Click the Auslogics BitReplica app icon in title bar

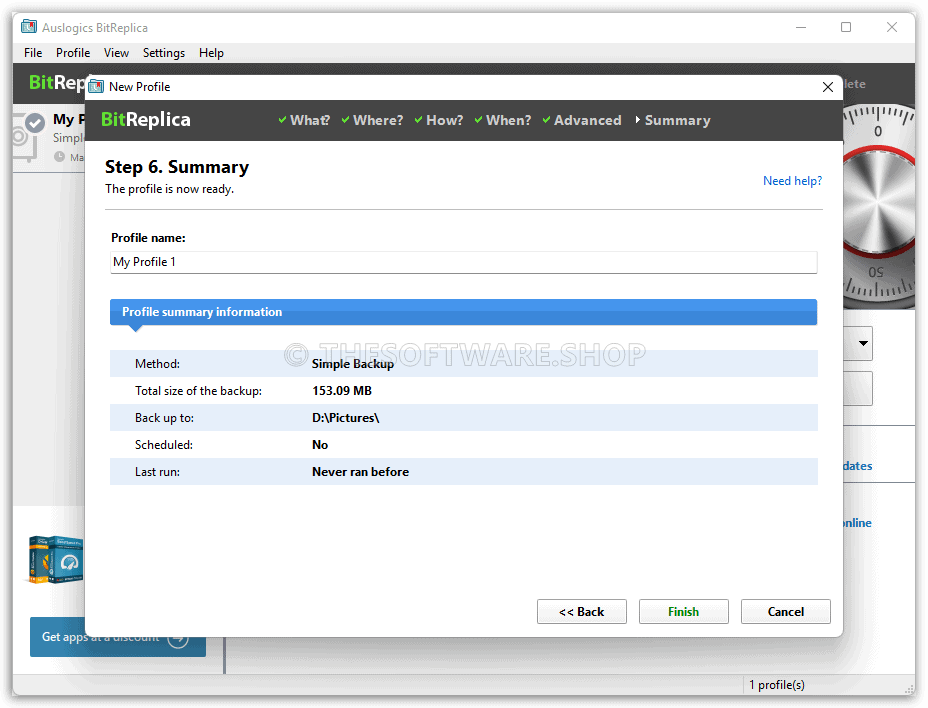28,27
